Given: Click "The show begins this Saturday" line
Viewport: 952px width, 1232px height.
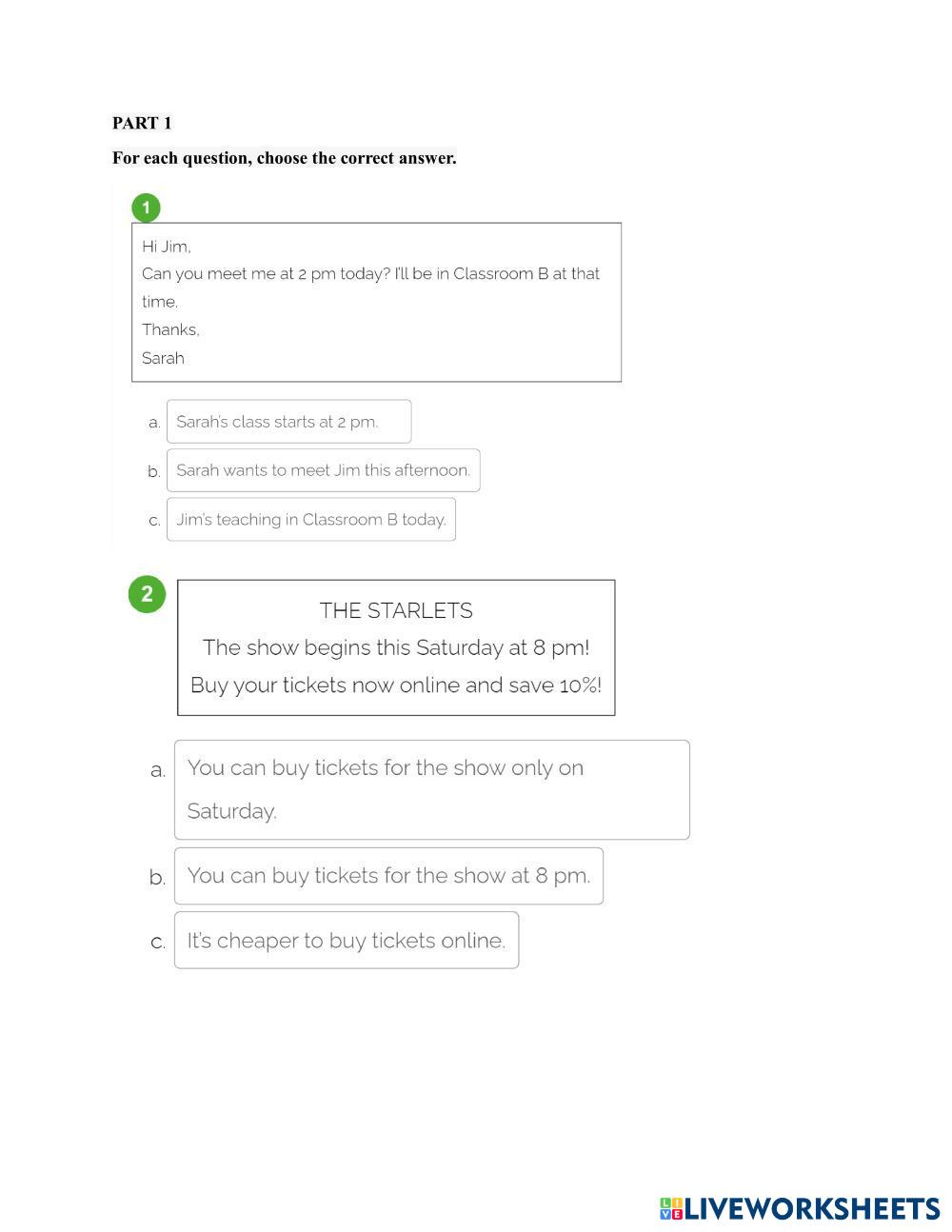Looking at the screenshot, I should tap(396, 648).
